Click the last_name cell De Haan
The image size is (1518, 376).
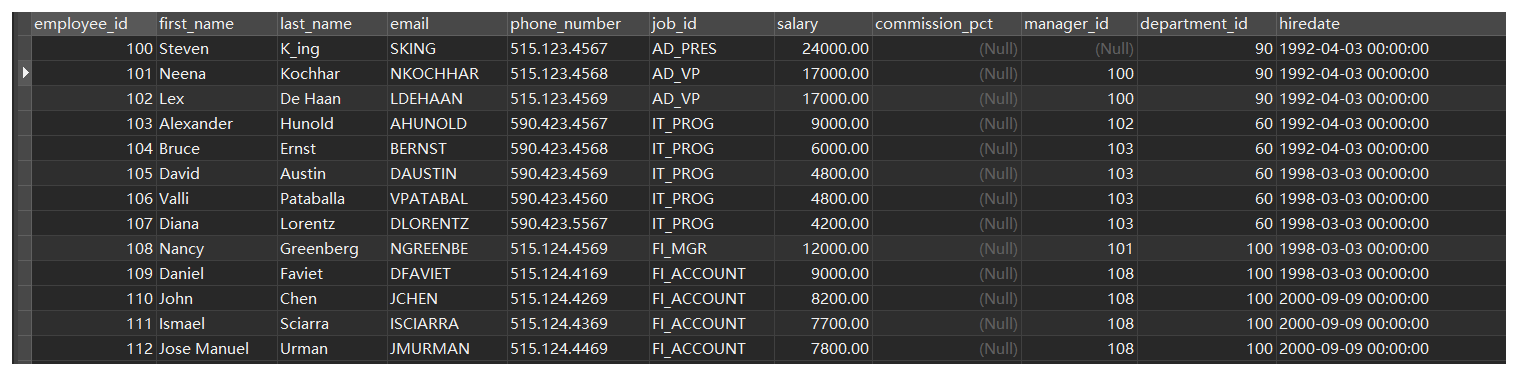point(332,99)
